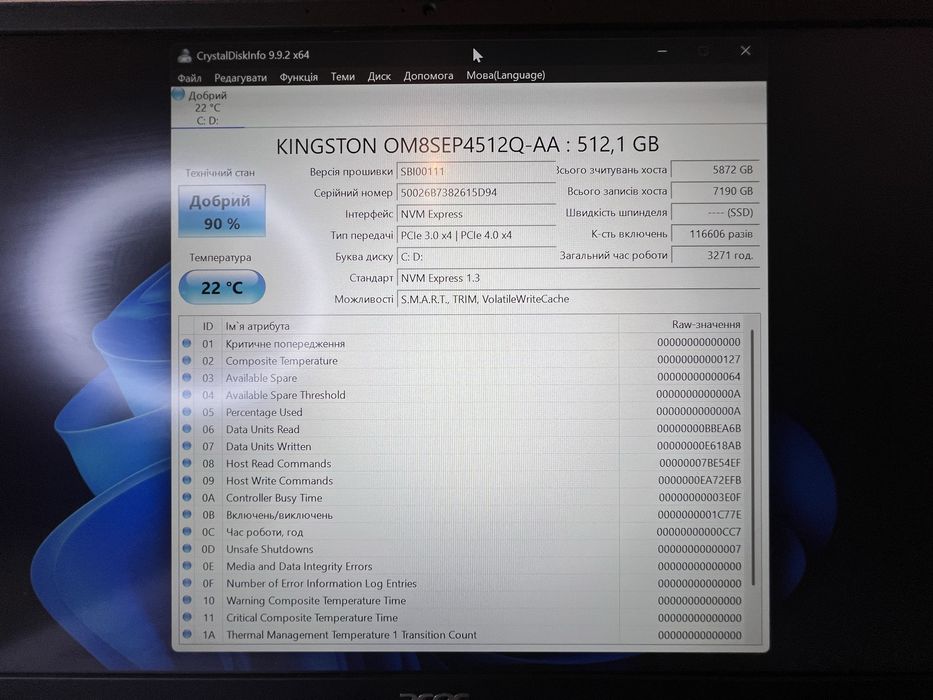Open the Файл menu
933x700 pixels.
point(189,78)
